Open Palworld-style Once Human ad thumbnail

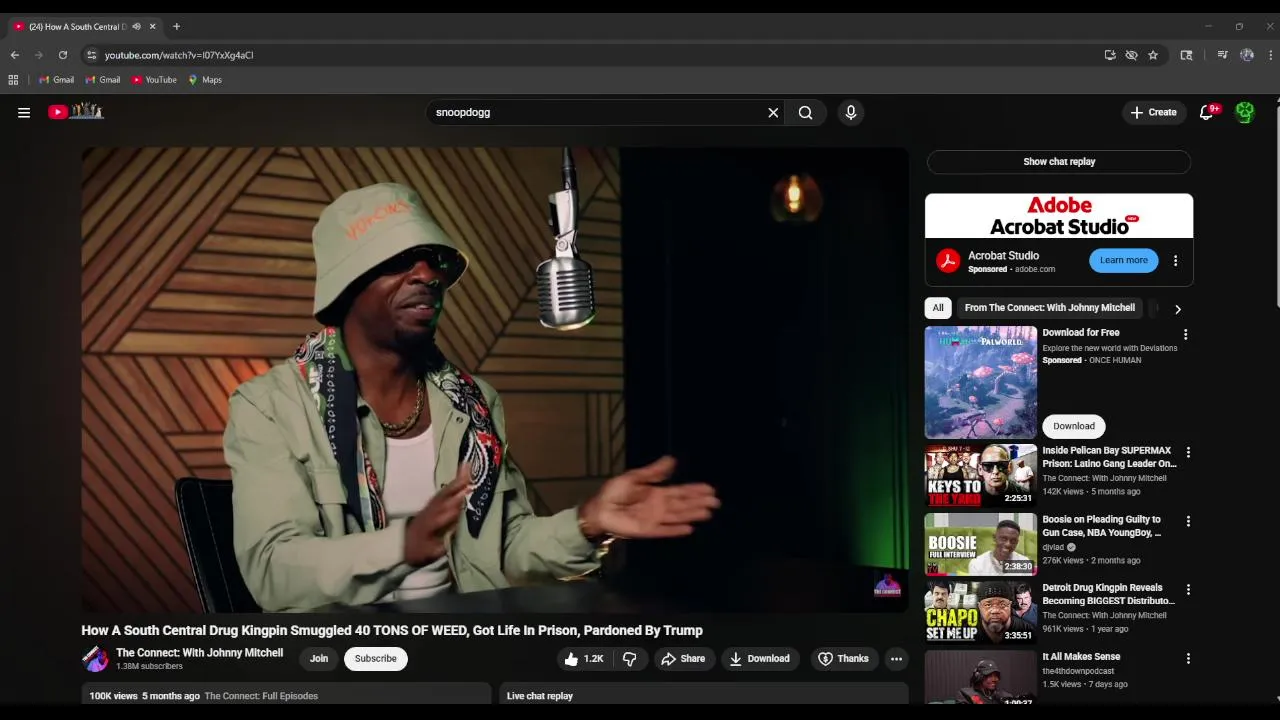pyautogui.click(x=981, y=382)
